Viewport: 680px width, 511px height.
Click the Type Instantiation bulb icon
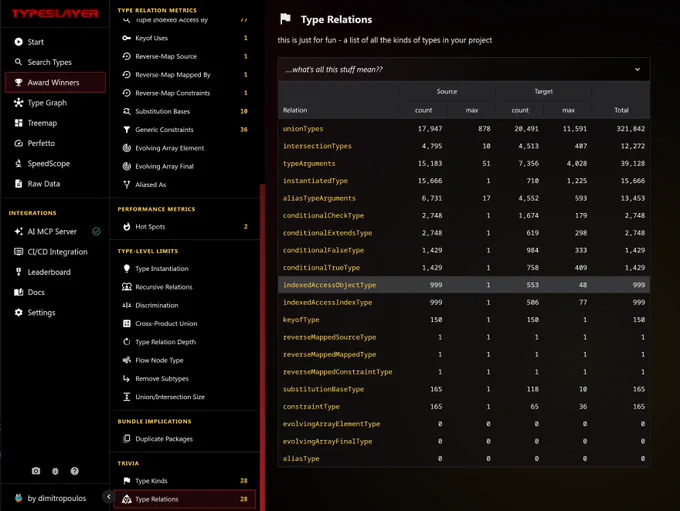click(x=126, y=269)
